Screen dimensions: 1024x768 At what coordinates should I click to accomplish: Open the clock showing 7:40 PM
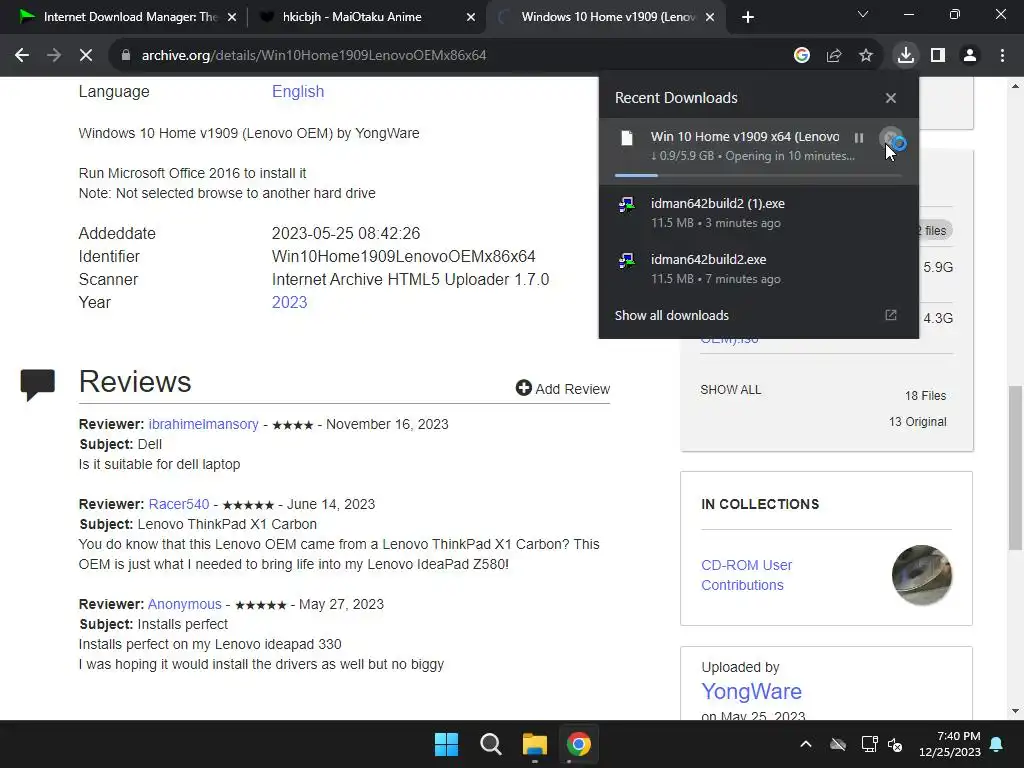point(950,744)
